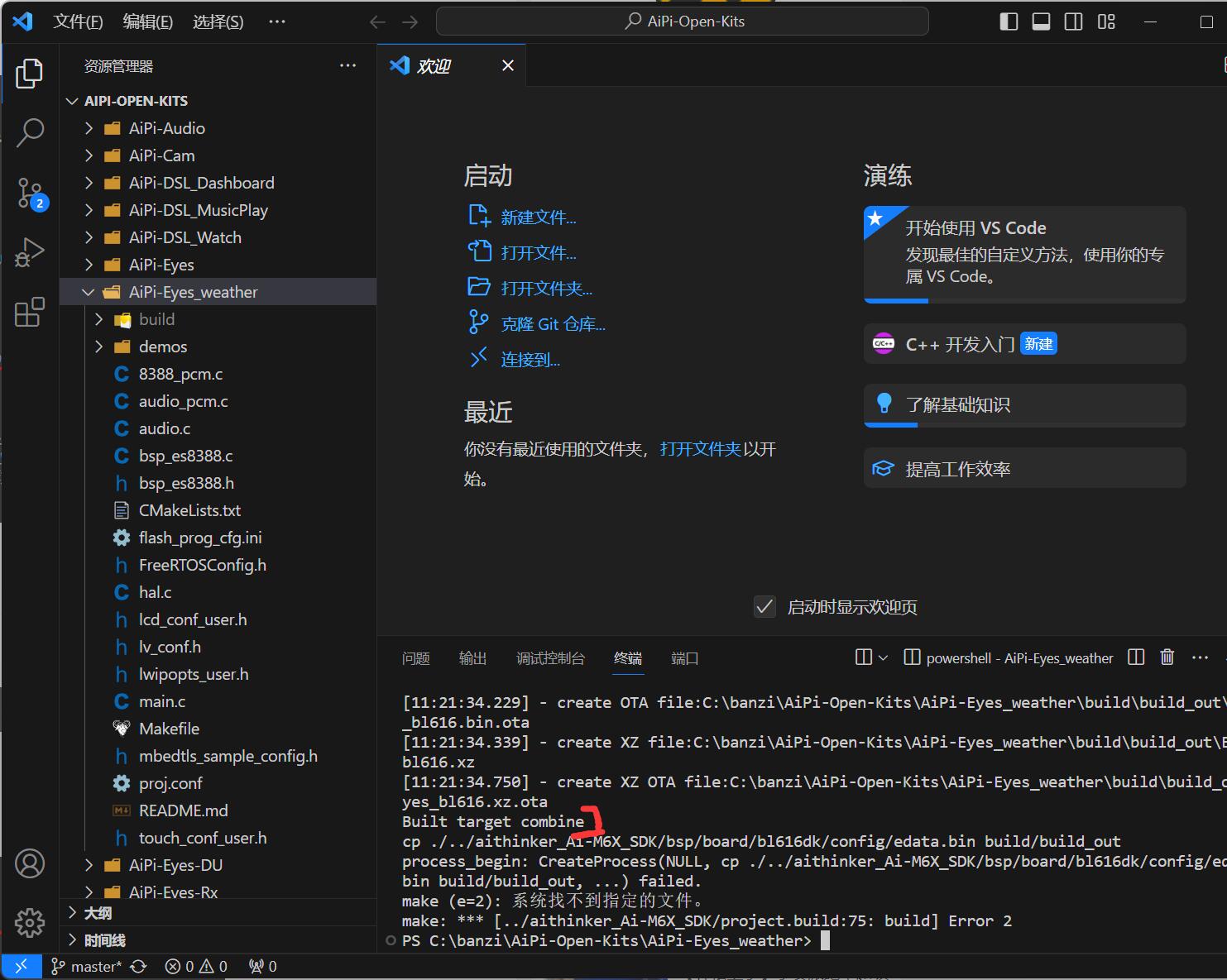Click the master* git branch indicator
This screenshot has width=1227, height=980.
pyautogui.click(x=86, y=966)
